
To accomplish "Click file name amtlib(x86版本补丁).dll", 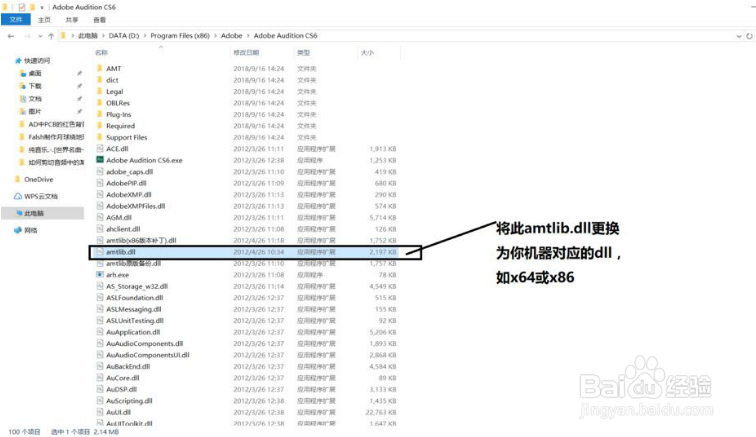I will pyautogui.click(x=141, y=240).
